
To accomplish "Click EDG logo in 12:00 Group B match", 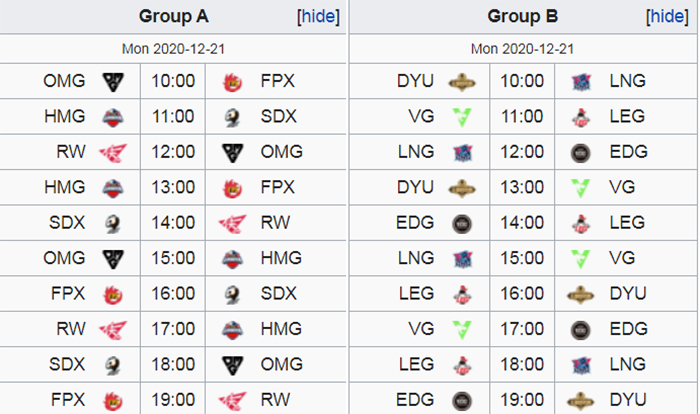I will (581, 153).
